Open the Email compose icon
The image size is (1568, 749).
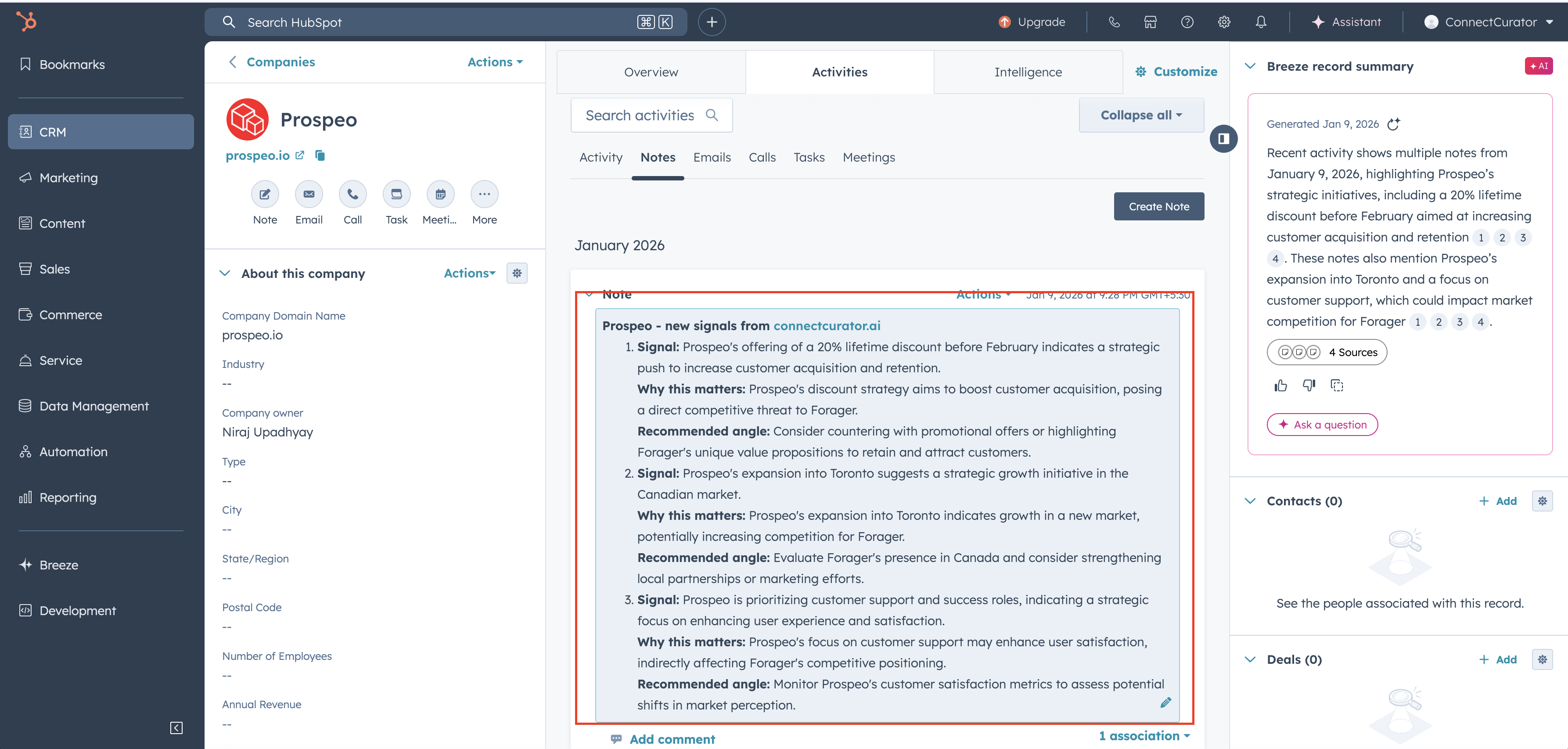309,194
